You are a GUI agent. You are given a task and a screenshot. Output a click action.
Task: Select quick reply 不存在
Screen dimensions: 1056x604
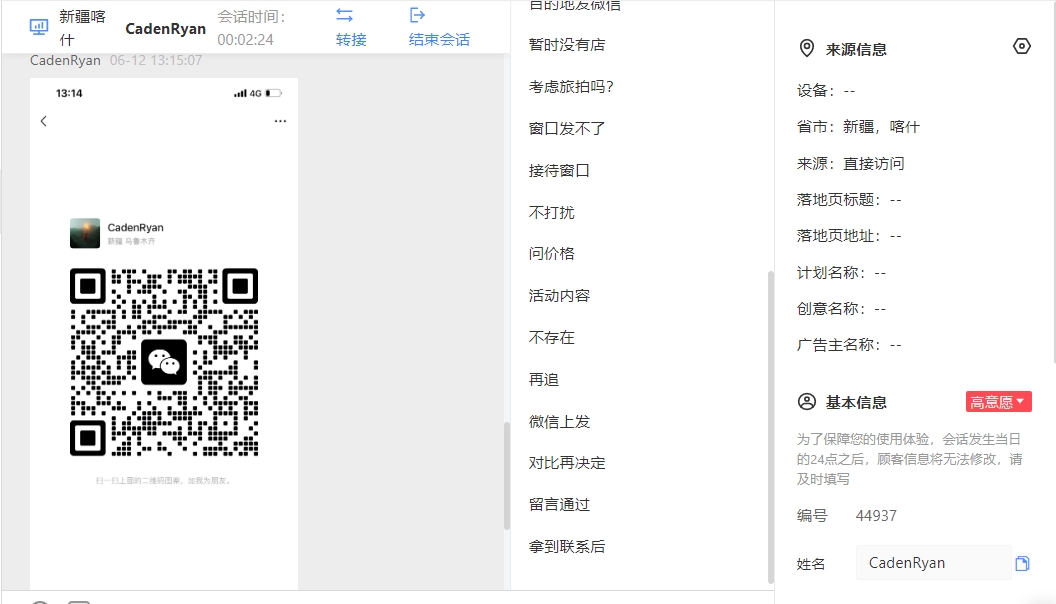(x=552, y=337)
